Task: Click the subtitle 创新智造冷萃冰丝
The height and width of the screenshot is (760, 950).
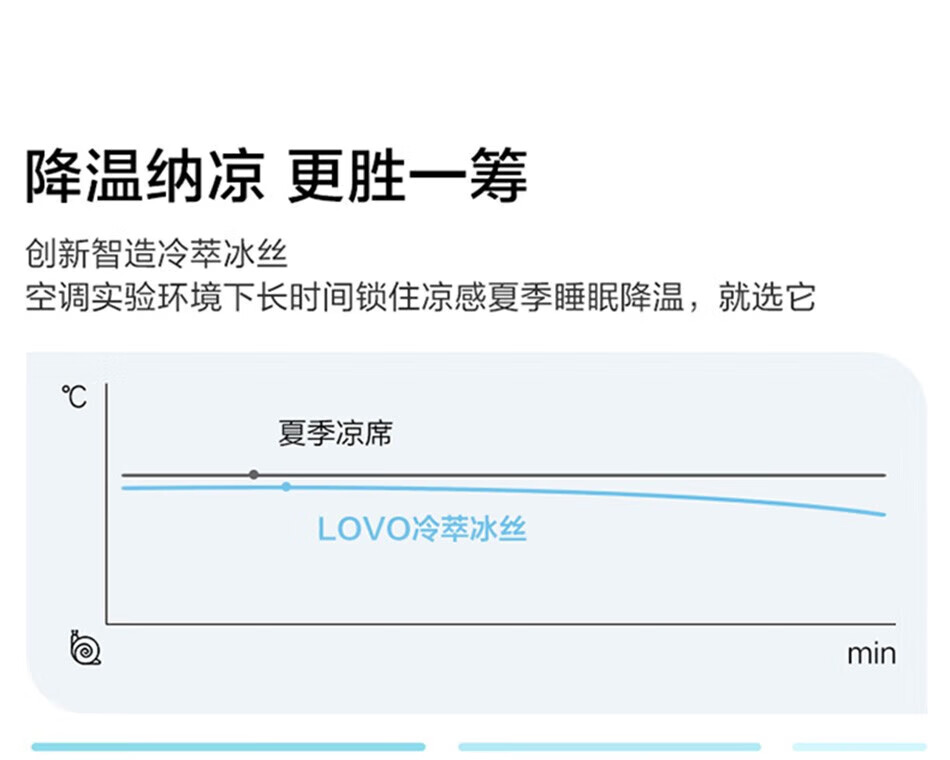Action: pyautogui.click(x=156, y=253)
